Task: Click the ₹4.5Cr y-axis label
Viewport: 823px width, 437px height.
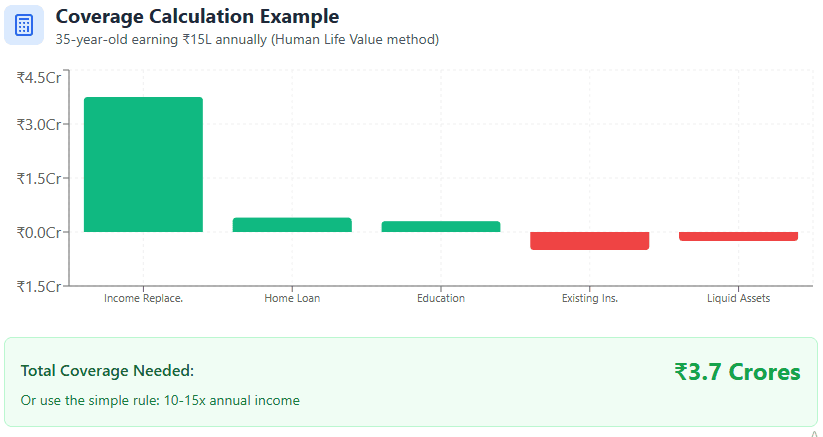Action: tap(38, 78)
